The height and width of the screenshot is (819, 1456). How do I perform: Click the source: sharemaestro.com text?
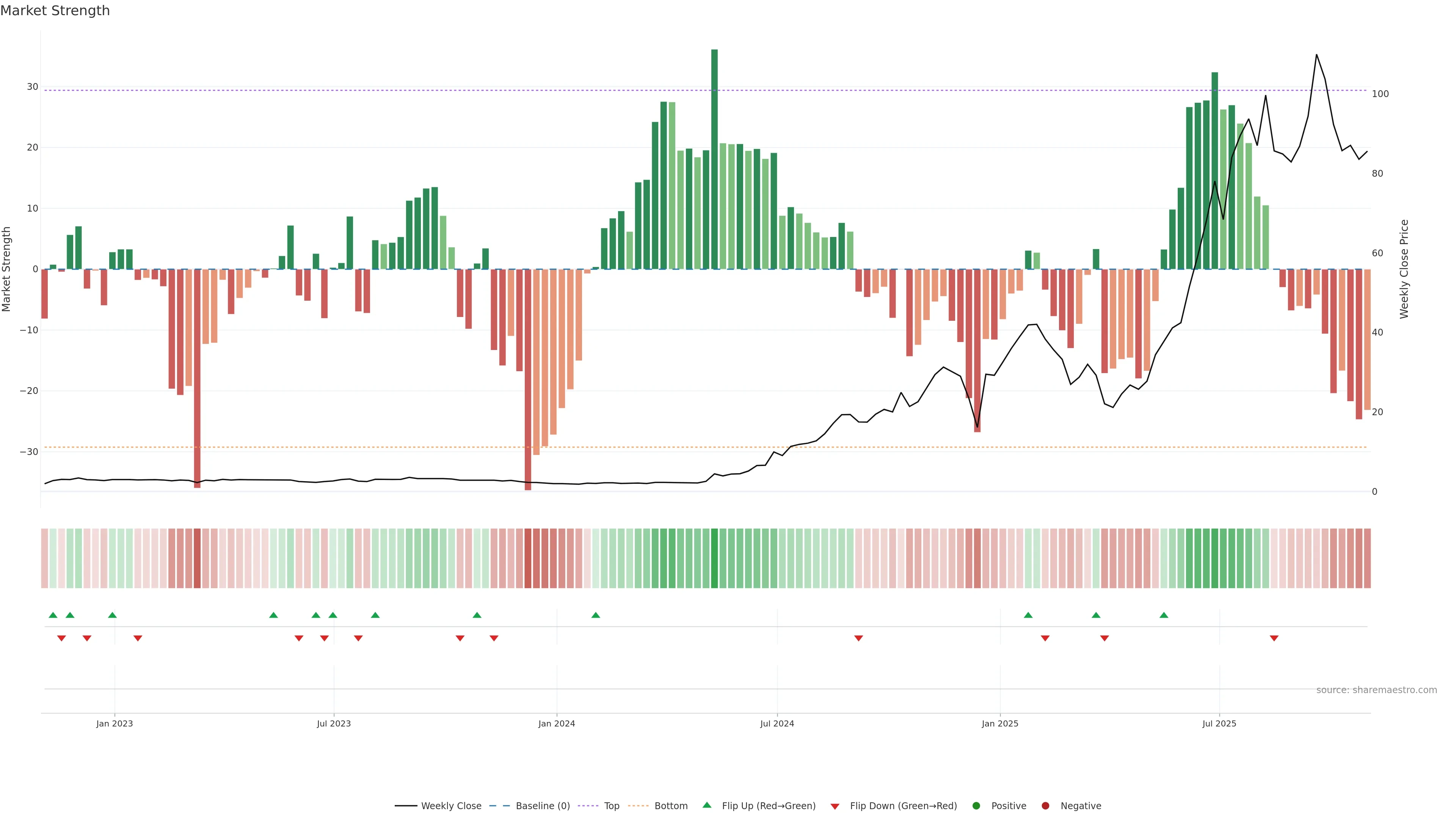coord(1376,690)
